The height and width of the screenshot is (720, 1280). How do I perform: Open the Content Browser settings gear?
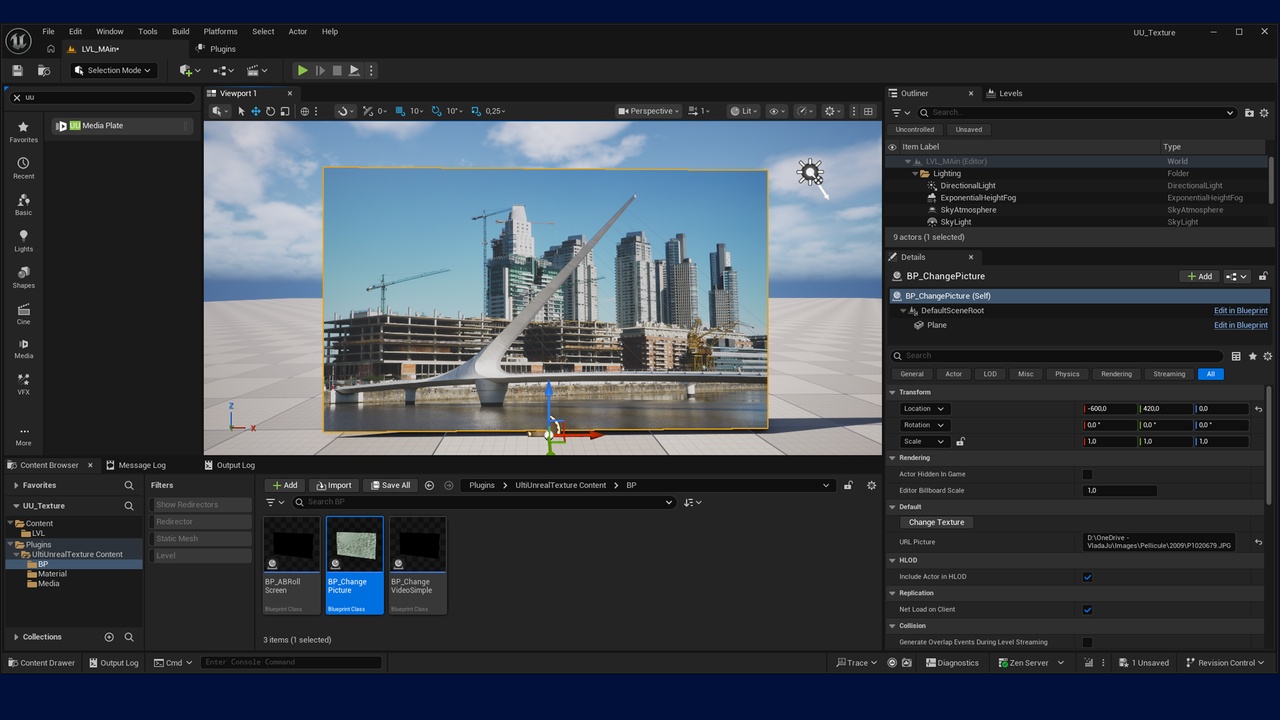tap(871, 485)
